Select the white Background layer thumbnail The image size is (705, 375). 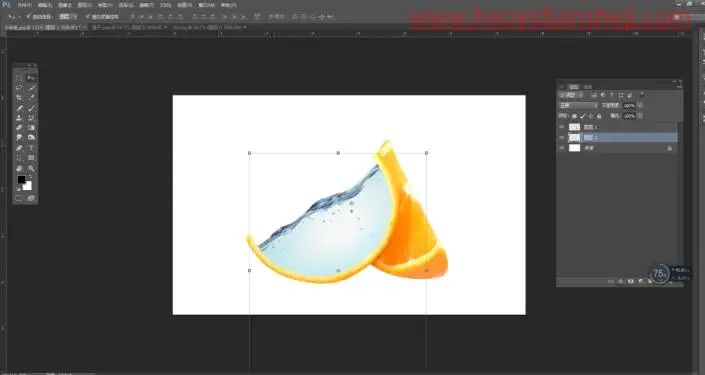coord(575,148)
